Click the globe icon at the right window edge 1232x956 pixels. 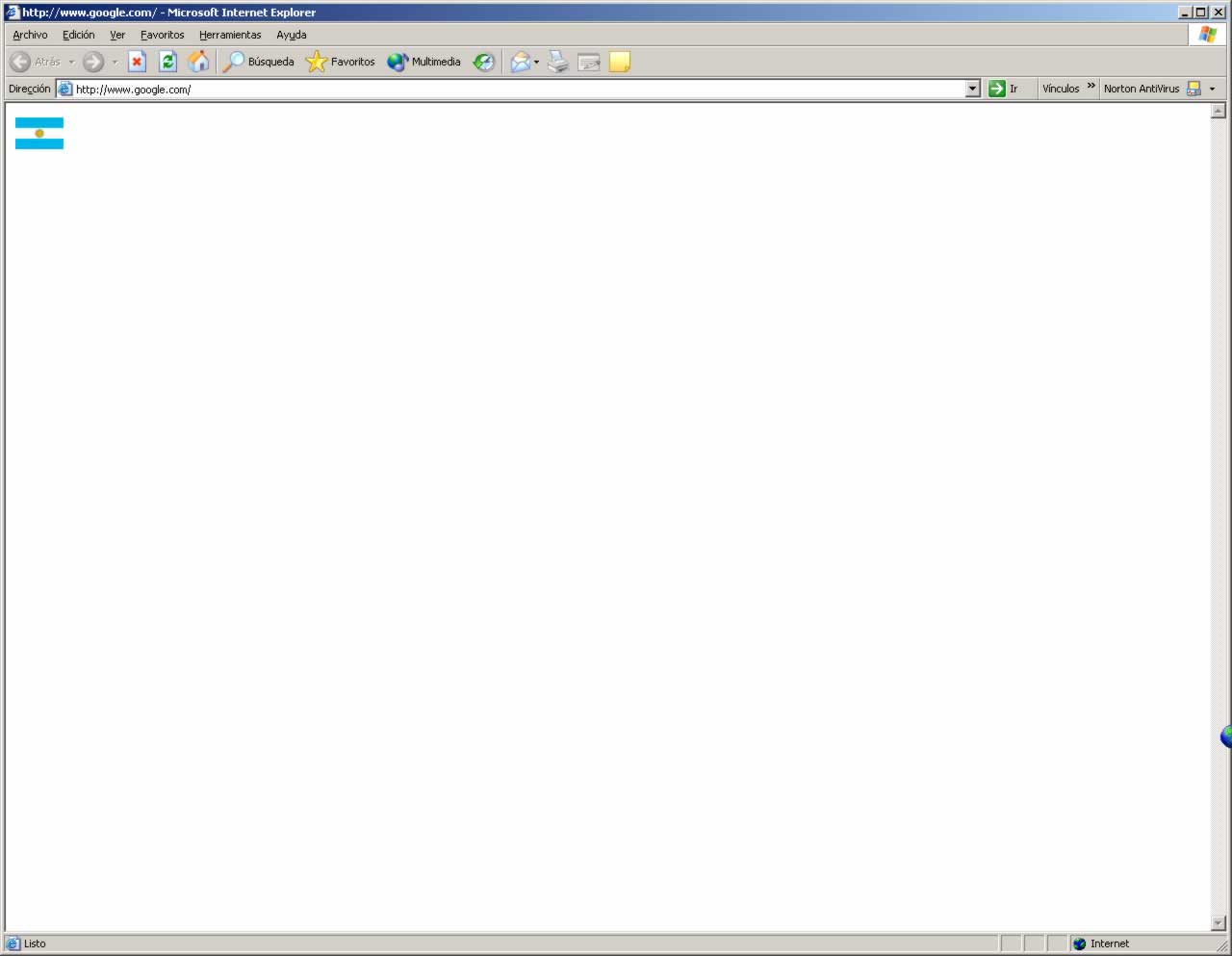point(1226,736)
